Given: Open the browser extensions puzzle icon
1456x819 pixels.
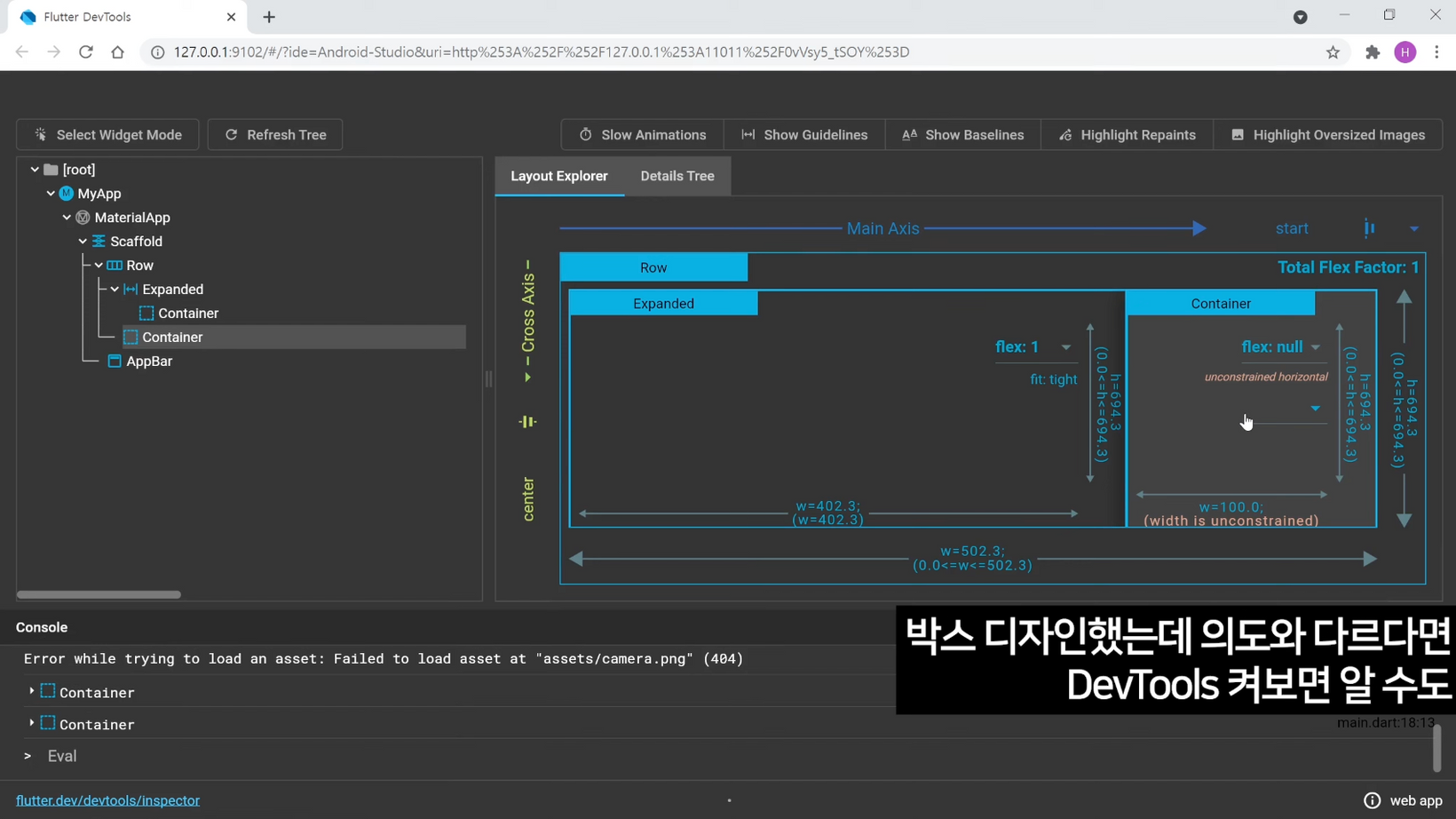Looking at the screenshot, I should [x=1373, y=52].
